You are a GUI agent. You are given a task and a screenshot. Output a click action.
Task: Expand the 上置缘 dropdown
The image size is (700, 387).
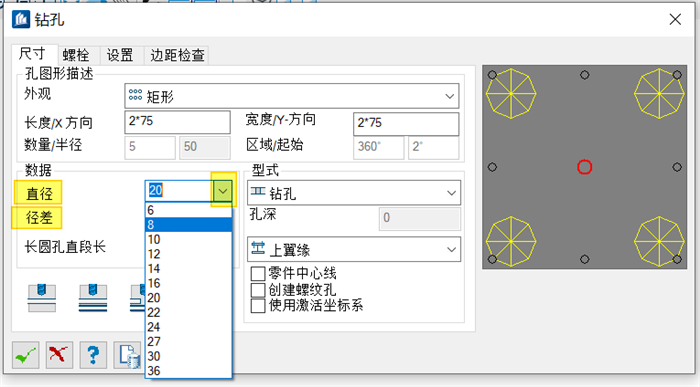(354, 250)
